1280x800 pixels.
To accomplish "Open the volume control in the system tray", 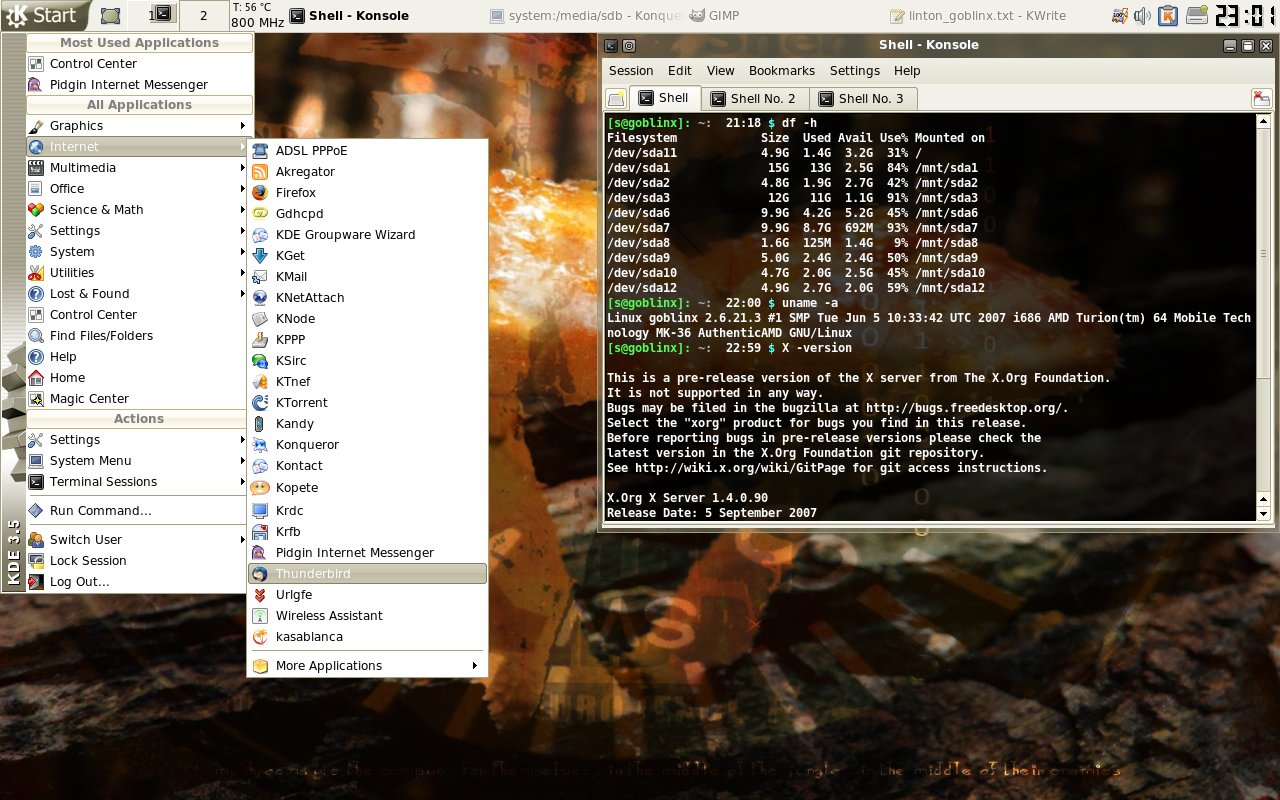I will tap(1142, 16).
